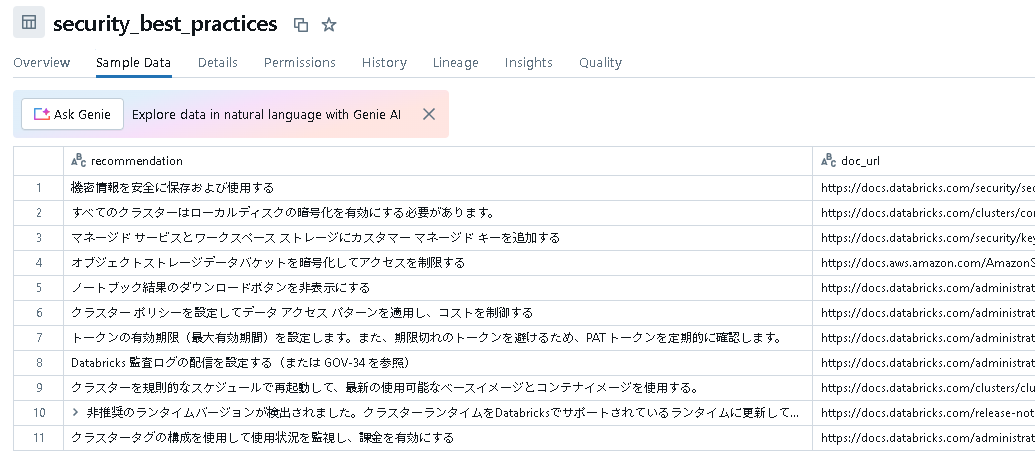Screen dimensions: 1035x451
Task: Open the Overview tab
Action: pos(42,63)
